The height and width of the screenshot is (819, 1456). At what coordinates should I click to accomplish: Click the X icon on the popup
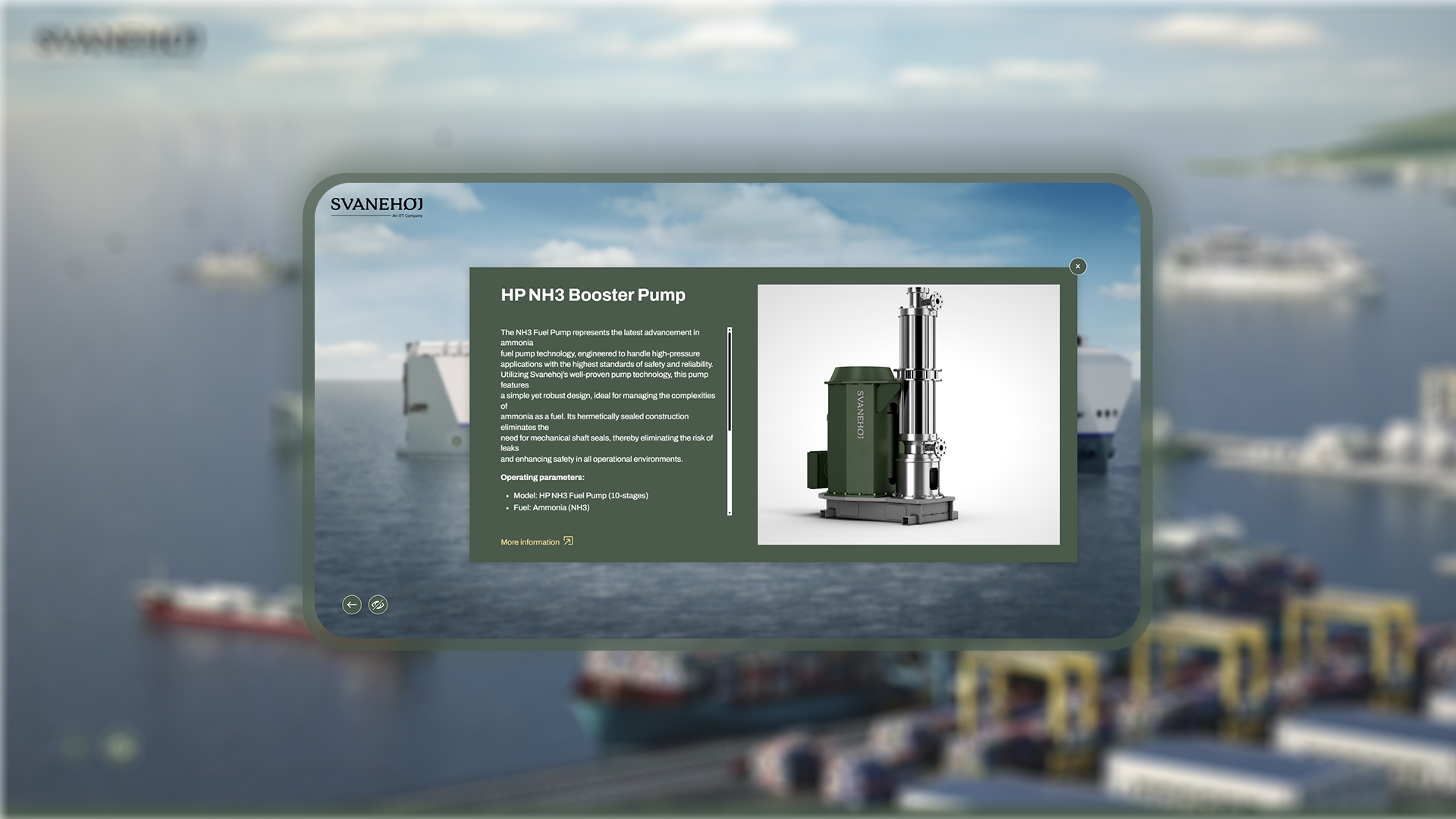click(x=1078, y=266)
